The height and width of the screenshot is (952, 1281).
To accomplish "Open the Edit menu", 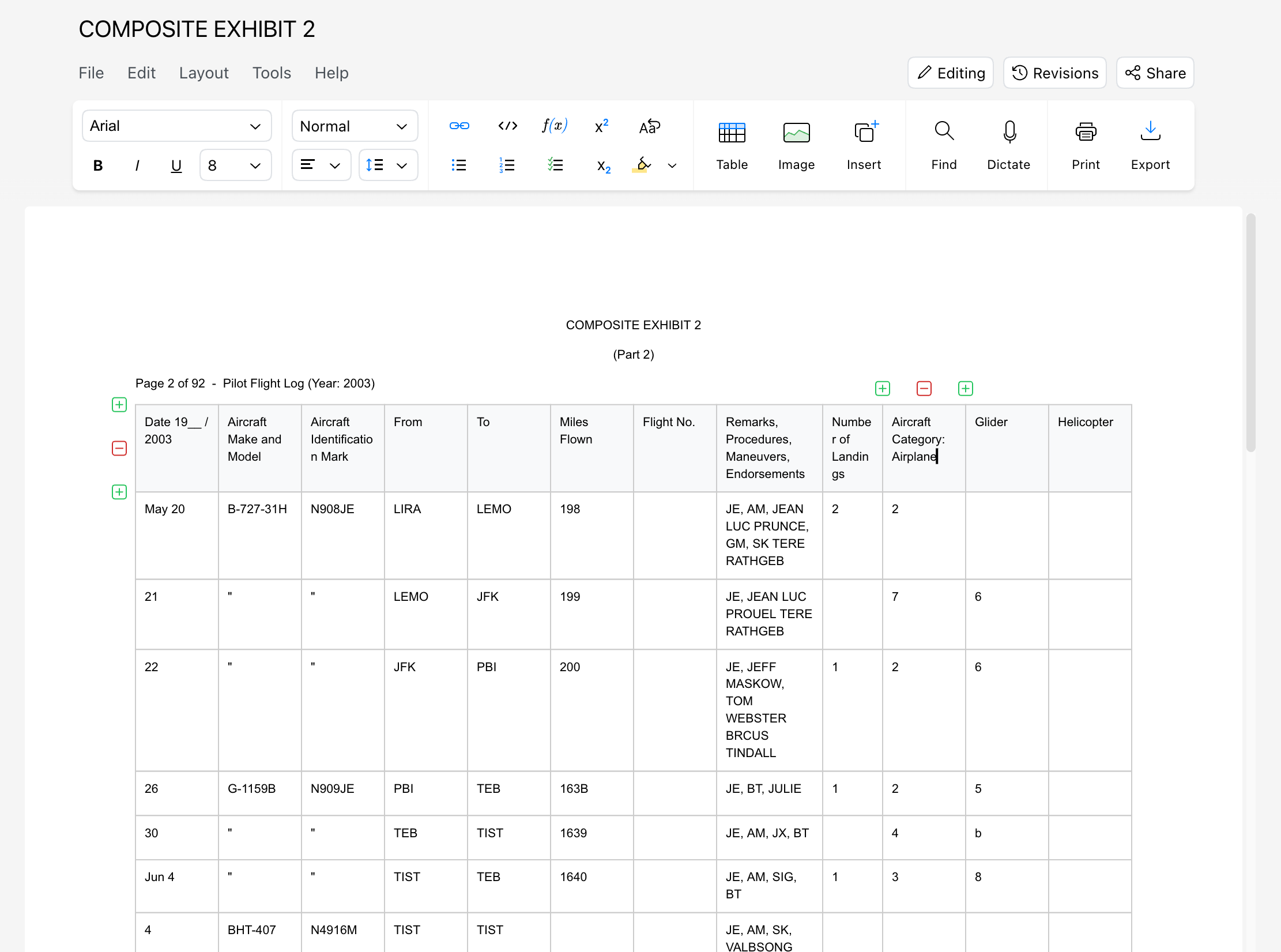I will click(141, 73).
